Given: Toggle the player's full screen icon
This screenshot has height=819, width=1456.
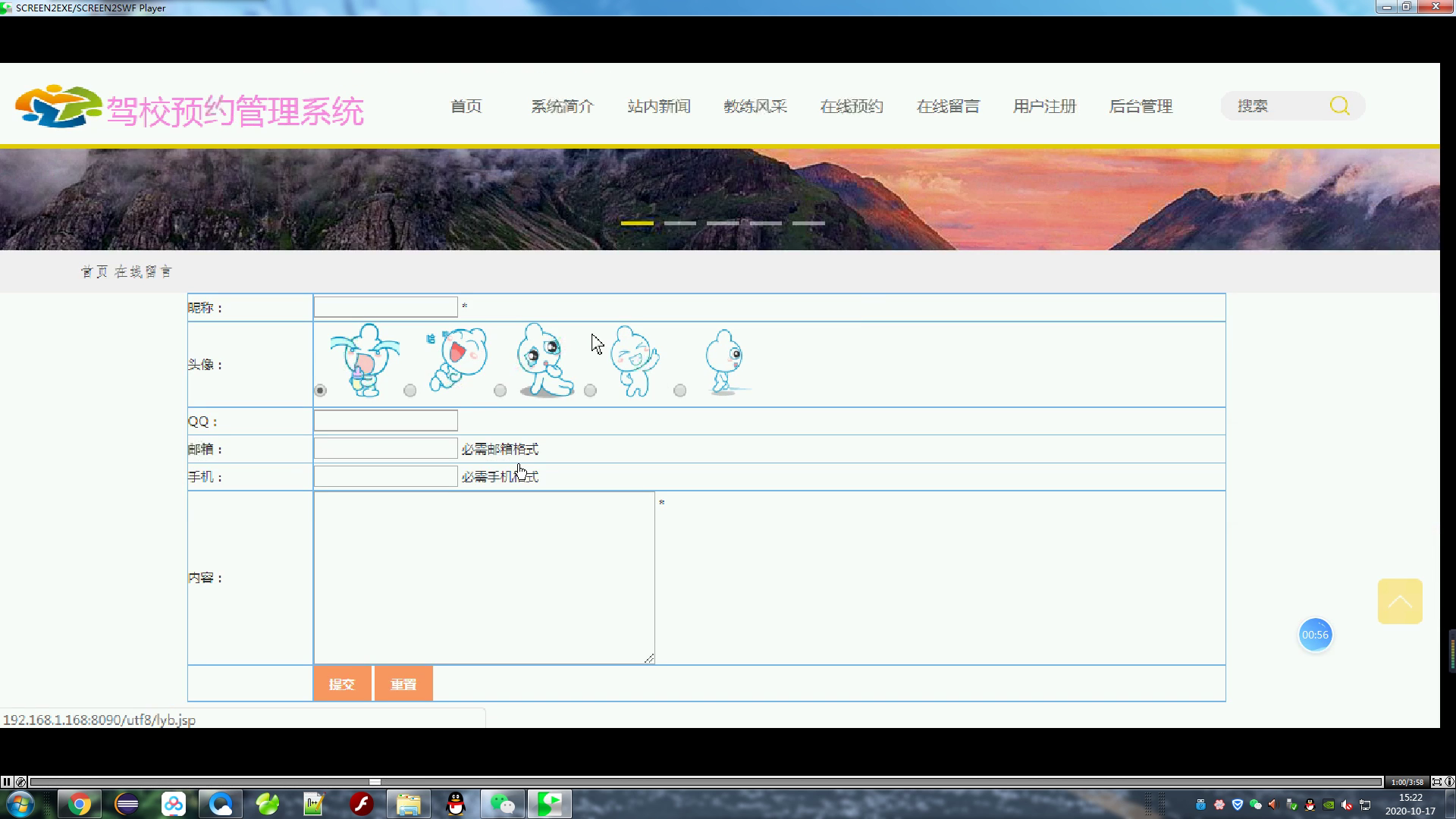Looking at the screenshot, I should click(1436, 782).
